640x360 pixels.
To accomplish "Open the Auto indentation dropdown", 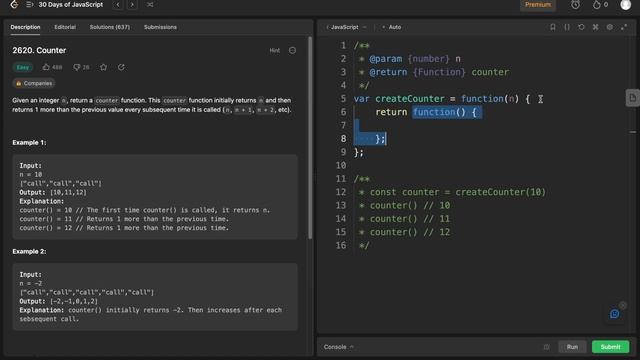I will tap(392, 27).
